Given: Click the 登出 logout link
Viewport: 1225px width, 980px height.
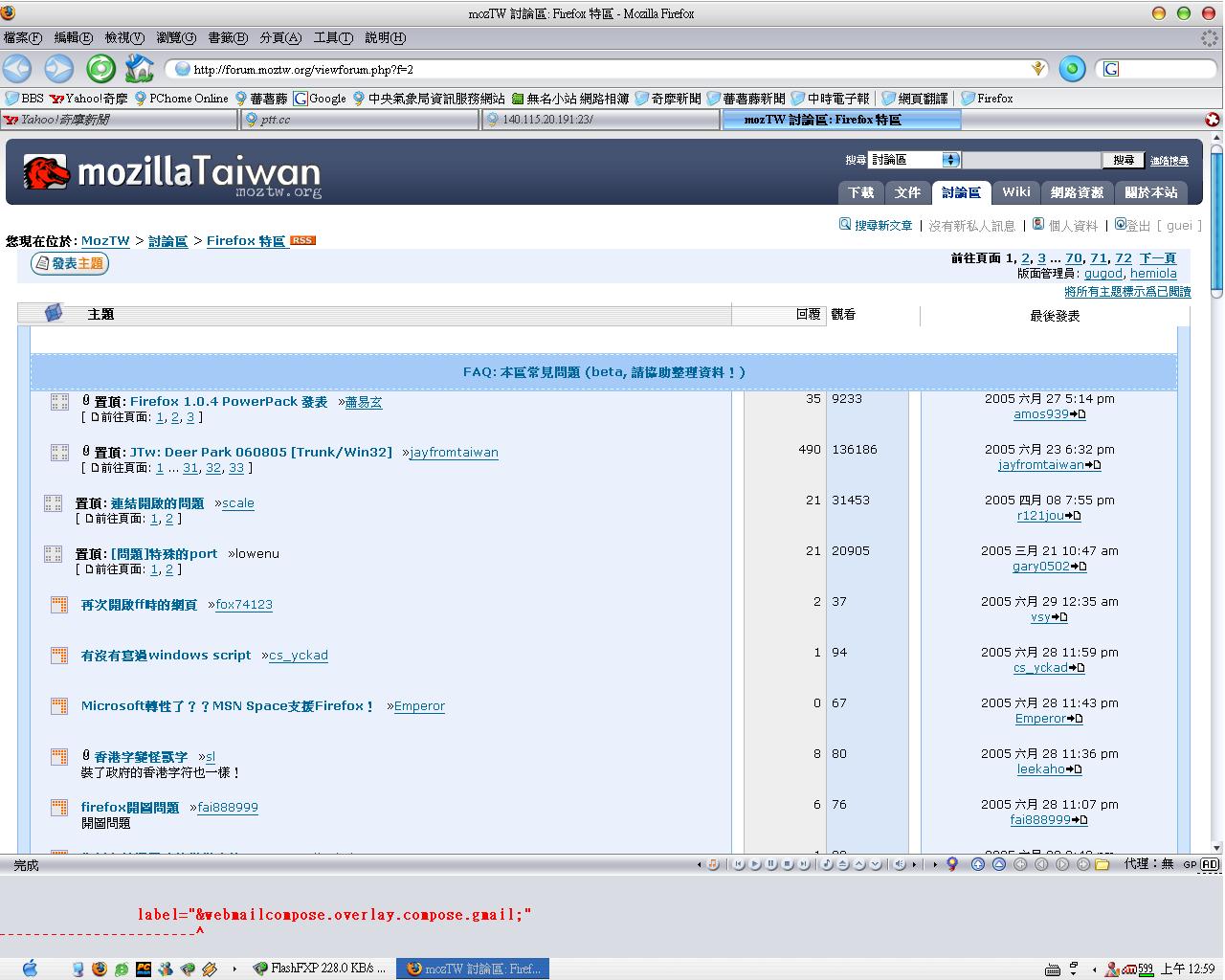Looking at the screenshot, I should (x=1139, y=225).
